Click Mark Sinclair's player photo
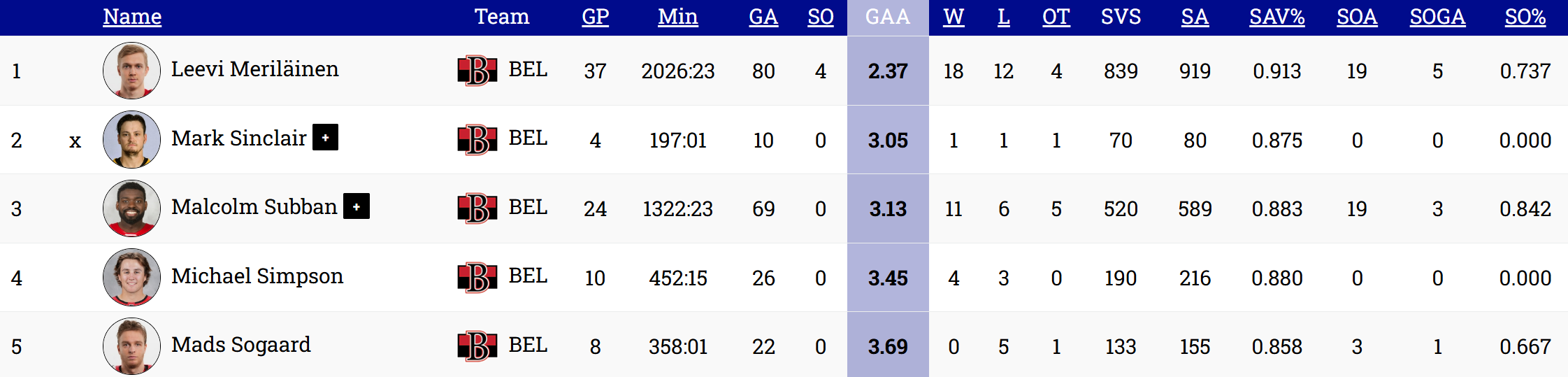The width and height of the screenshot is (1568, 377). tap(131, 139)
